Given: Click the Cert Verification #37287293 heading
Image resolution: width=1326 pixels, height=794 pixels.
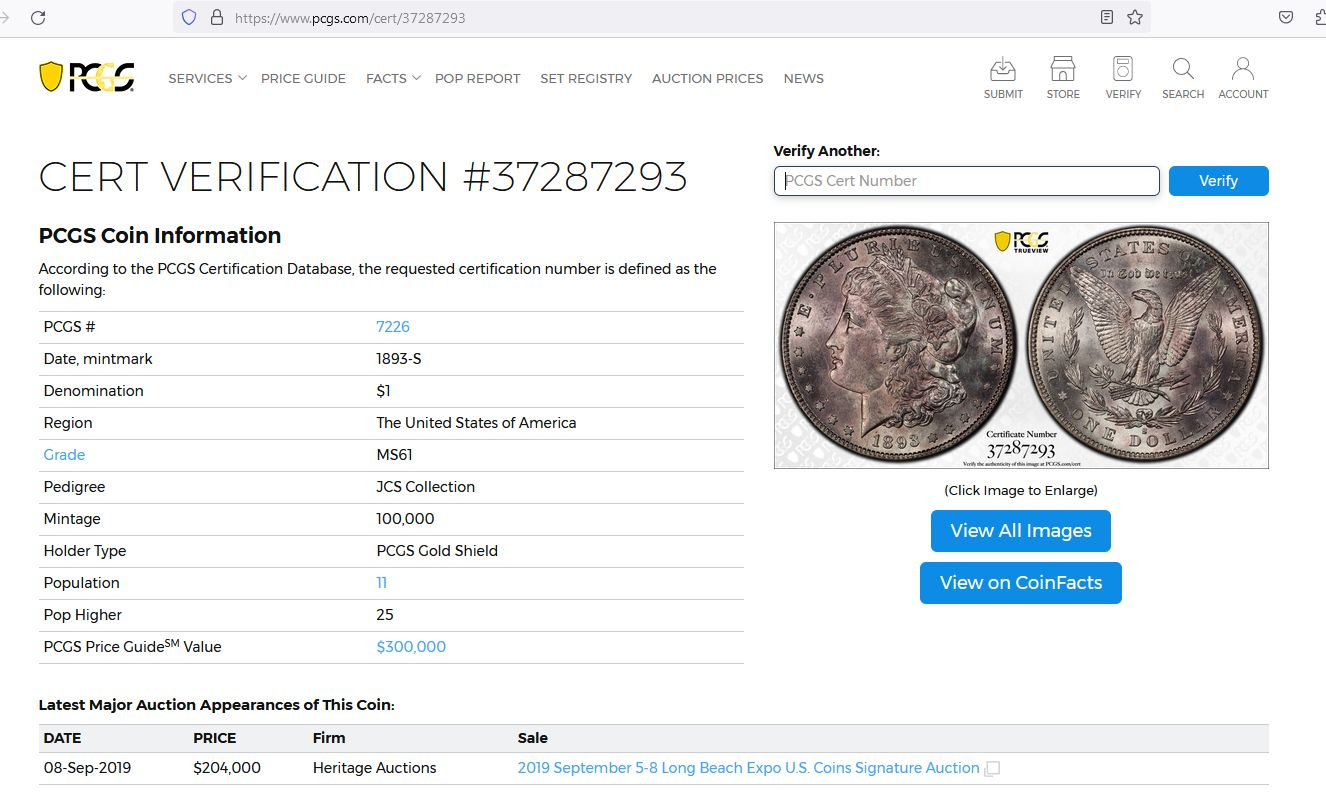Looking at the screenshot, I should click(363, 177).
